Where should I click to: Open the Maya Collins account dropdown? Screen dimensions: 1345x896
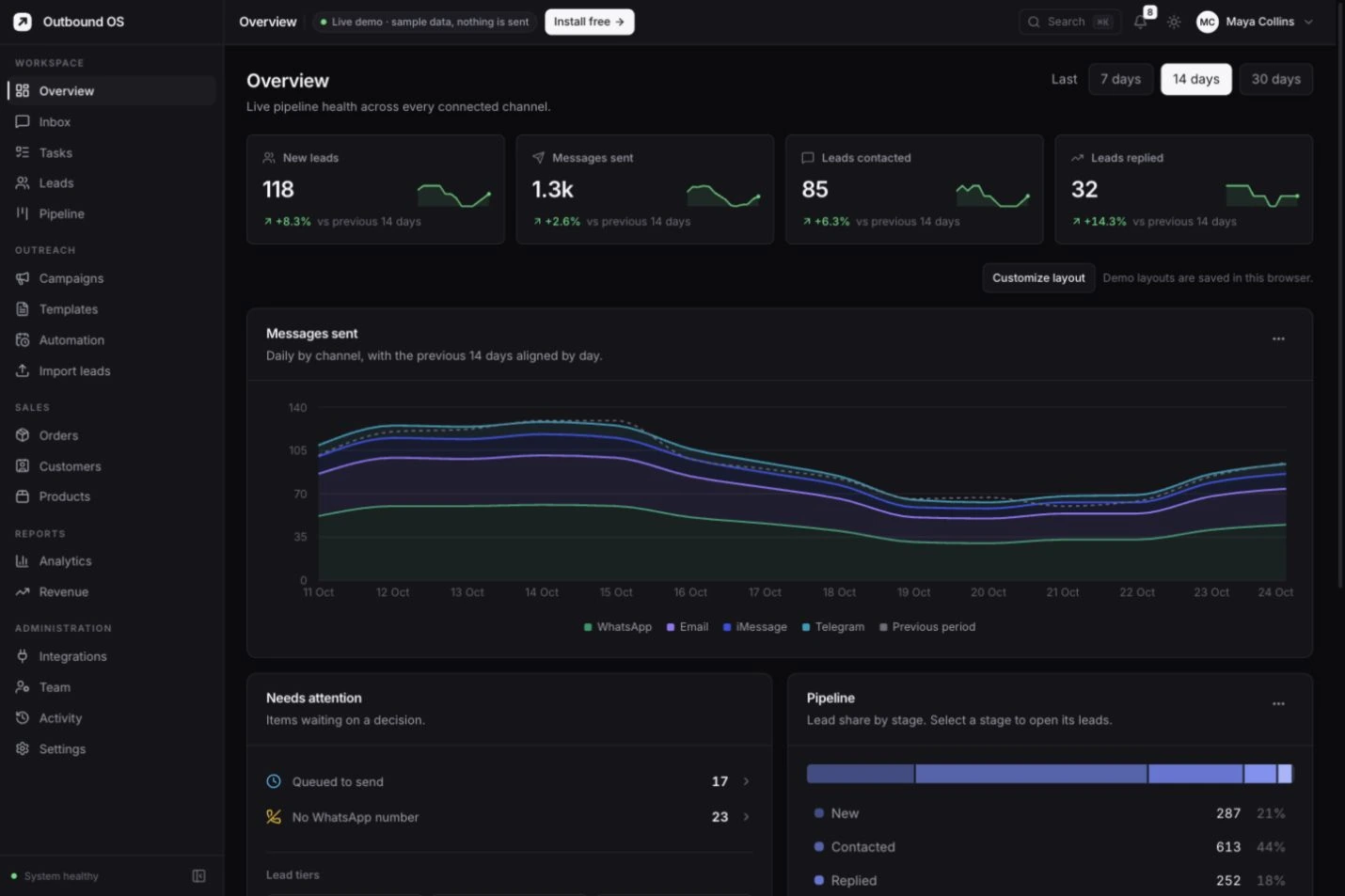[x=1255, y=22]
